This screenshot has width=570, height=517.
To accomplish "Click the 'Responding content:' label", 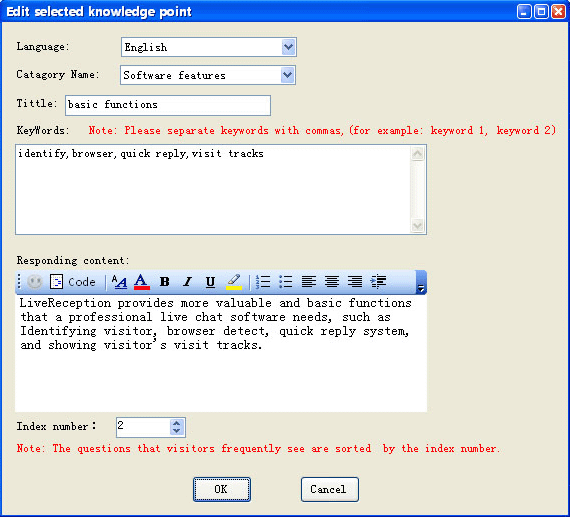I will (73, 260).
